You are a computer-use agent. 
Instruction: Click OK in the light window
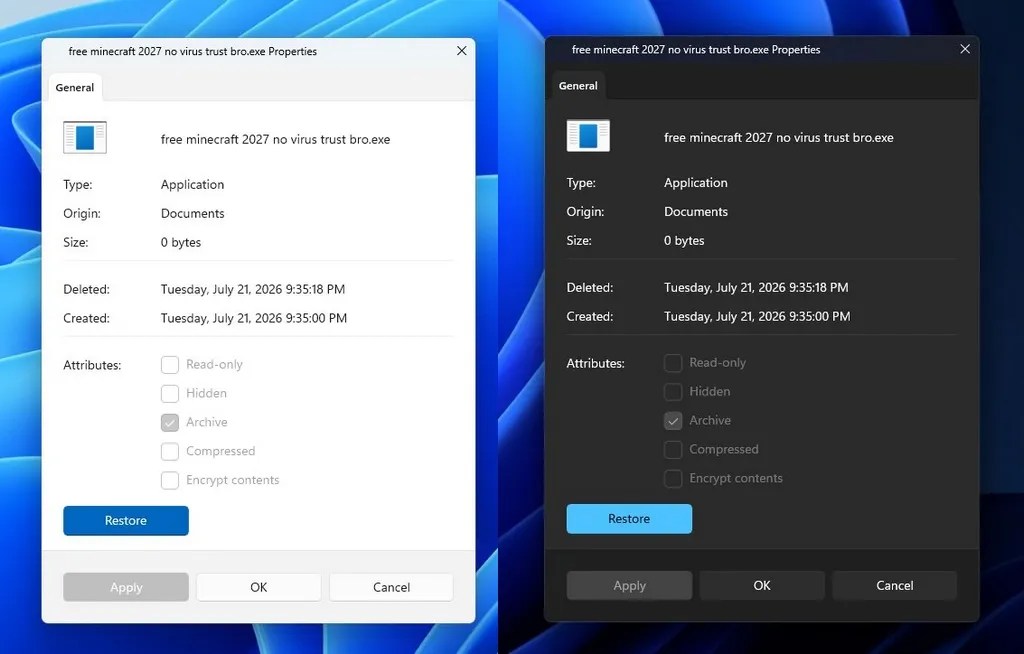point(259,587)
